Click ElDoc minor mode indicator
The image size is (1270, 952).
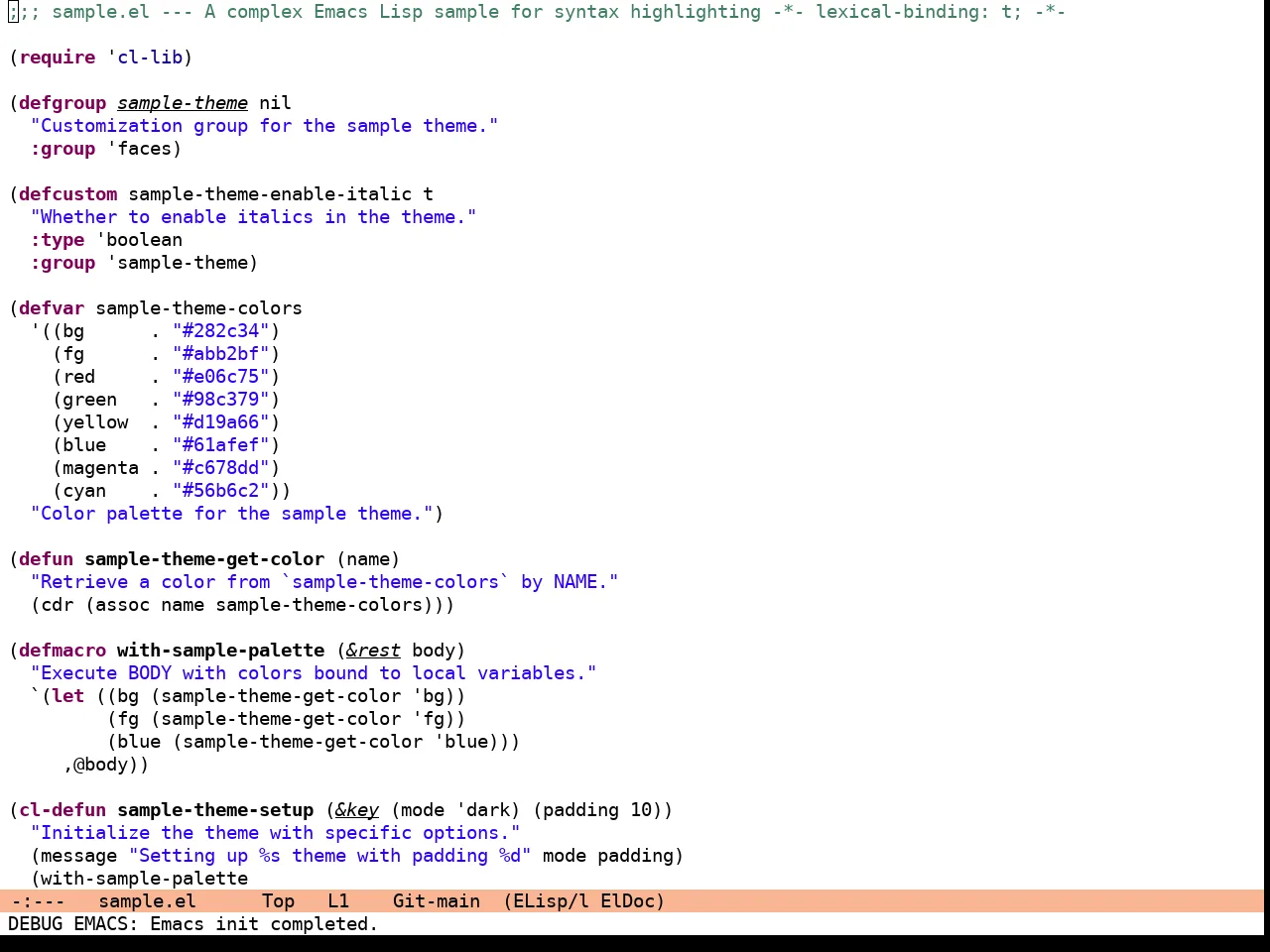[628, 901]
